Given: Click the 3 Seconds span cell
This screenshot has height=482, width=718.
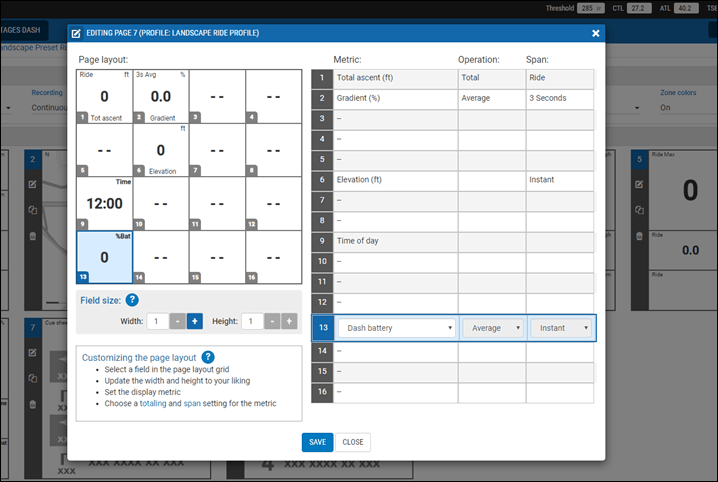Looking at the screenshot, I should 560,98.
